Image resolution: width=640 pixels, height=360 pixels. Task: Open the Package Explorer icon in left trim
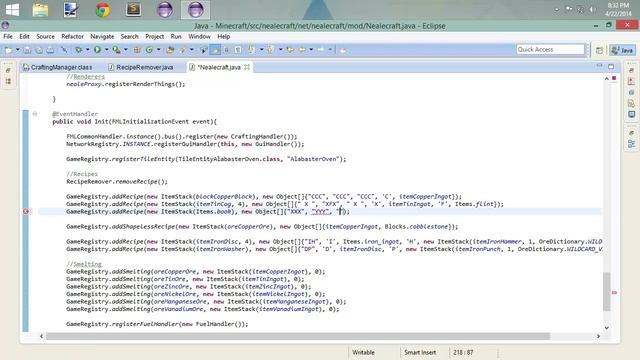point(8,81)
